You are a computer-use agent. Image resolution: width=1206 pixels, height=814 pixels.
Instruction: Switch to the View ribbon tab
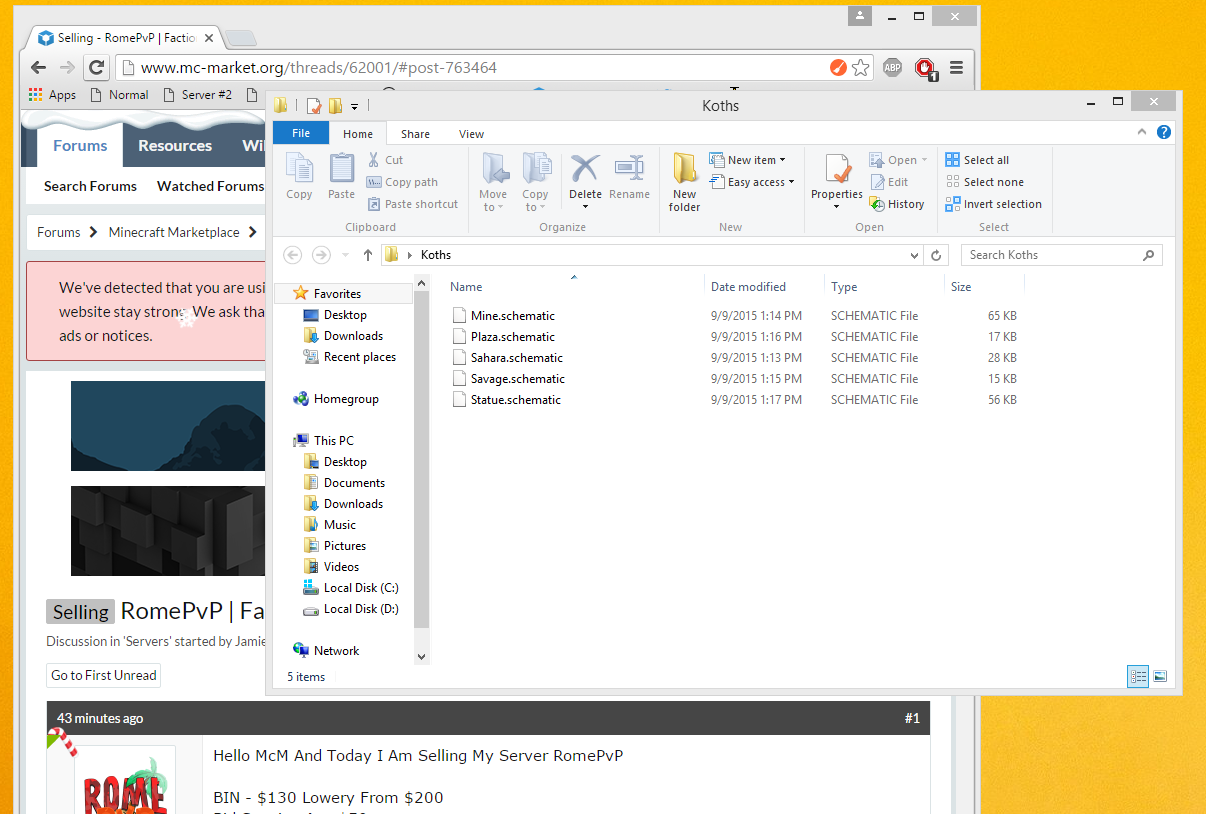coord(471,134)
